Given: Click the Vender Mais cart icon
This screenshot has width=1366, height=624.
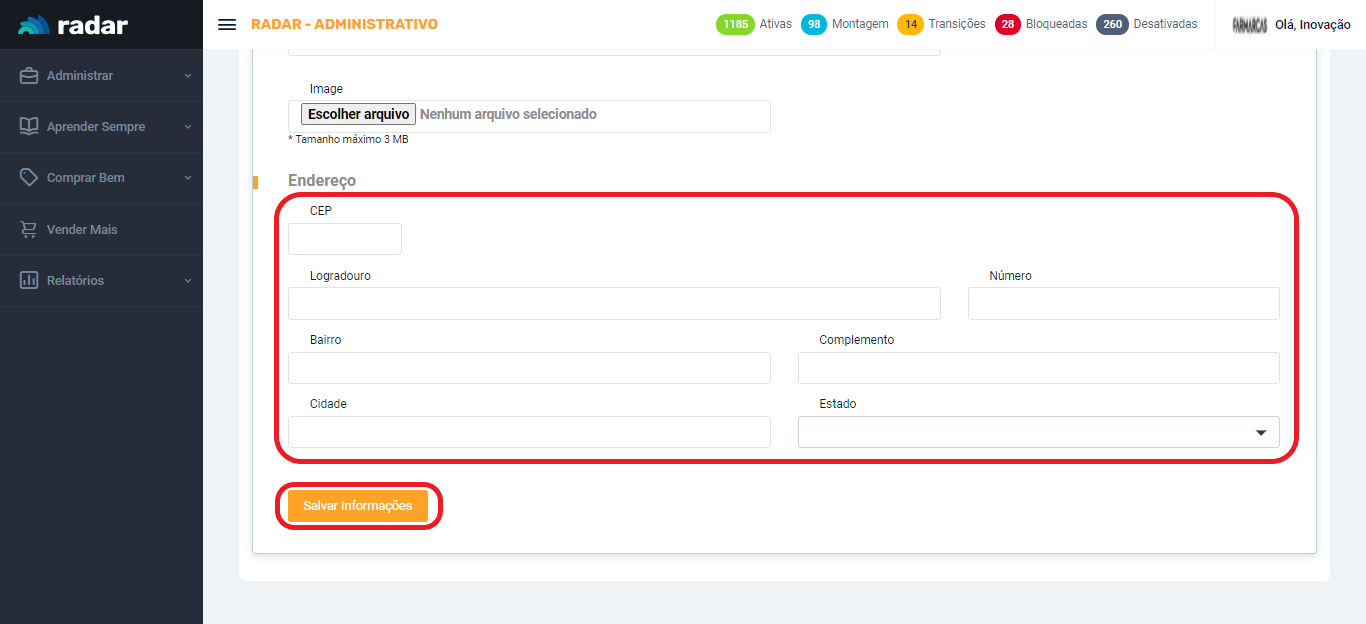Looking at the screenshot, I should point(29,230).
